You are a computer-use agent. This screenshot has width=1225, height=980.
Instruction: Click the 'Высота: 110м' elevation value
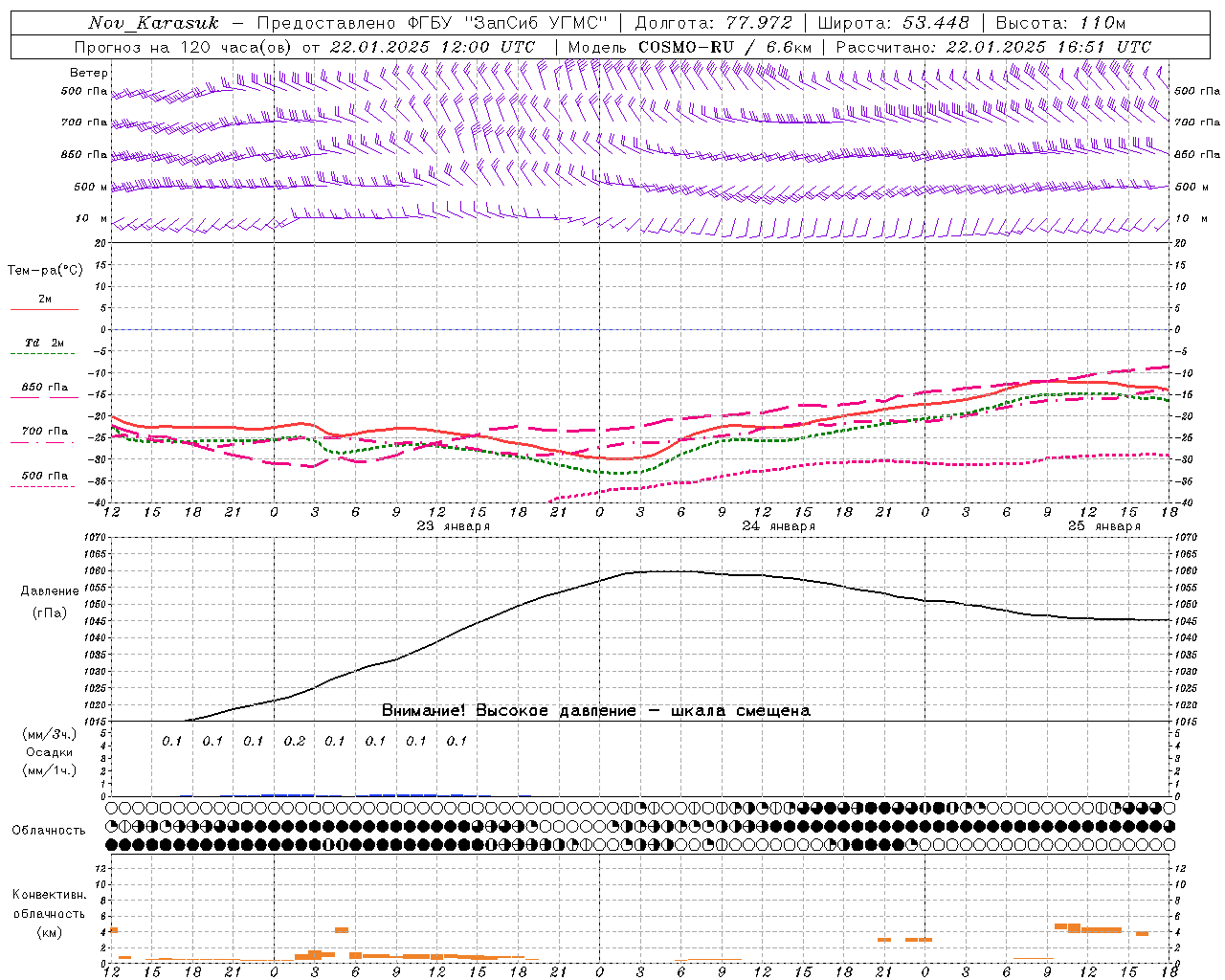click(1060, 23)
